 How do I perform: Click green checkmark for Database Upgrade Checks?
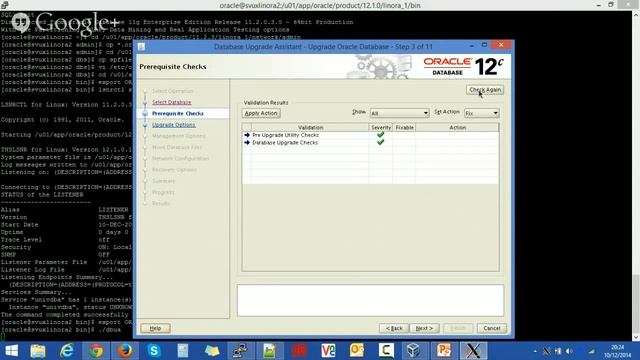(380, 142)
